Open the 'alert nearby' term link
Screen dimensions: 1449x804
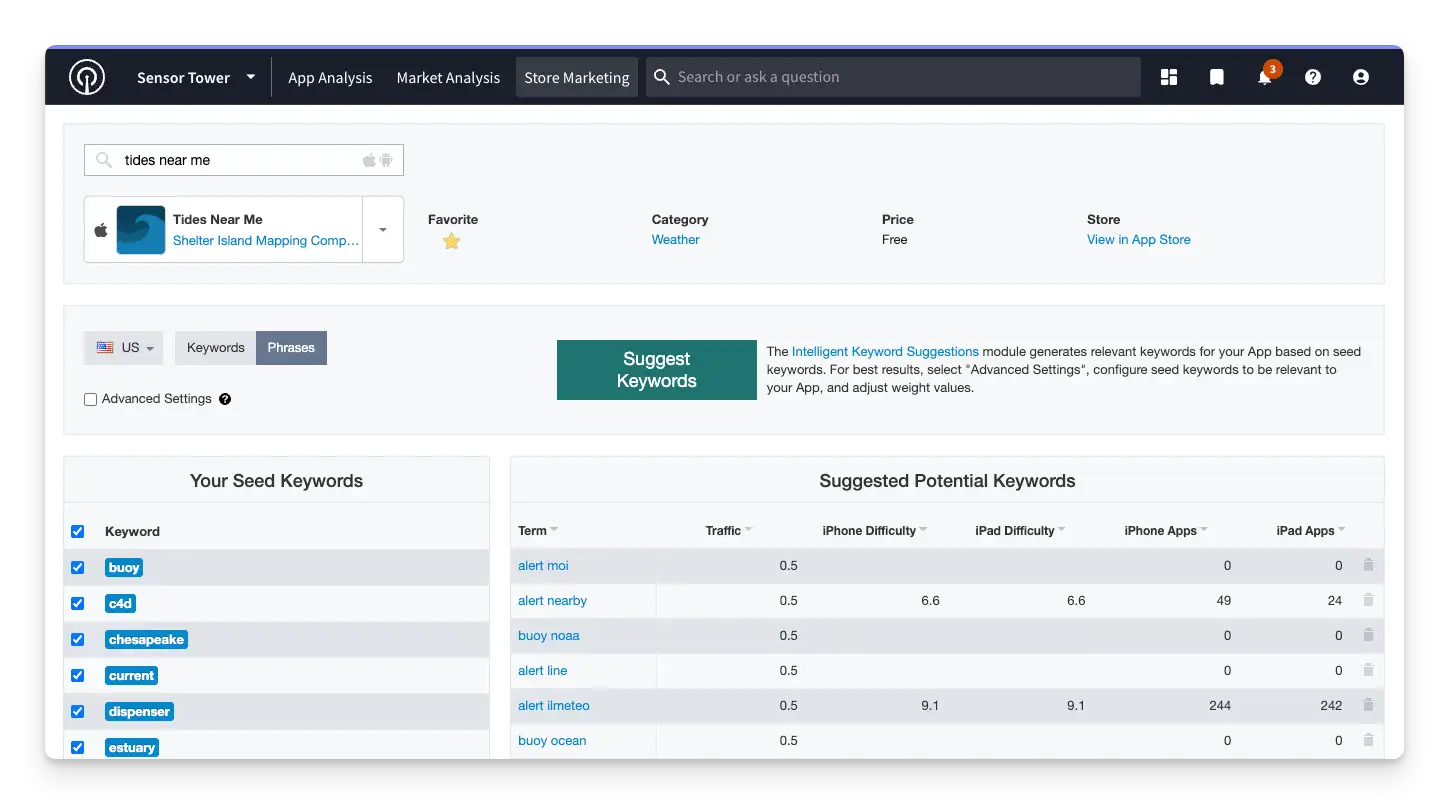tap(552, 601)
